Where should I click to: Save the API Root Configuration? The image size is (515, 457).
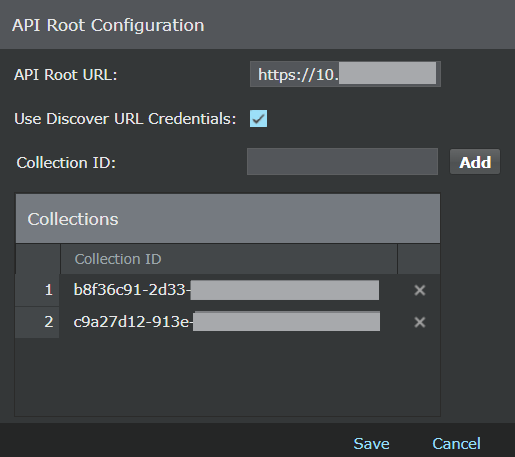371,444
